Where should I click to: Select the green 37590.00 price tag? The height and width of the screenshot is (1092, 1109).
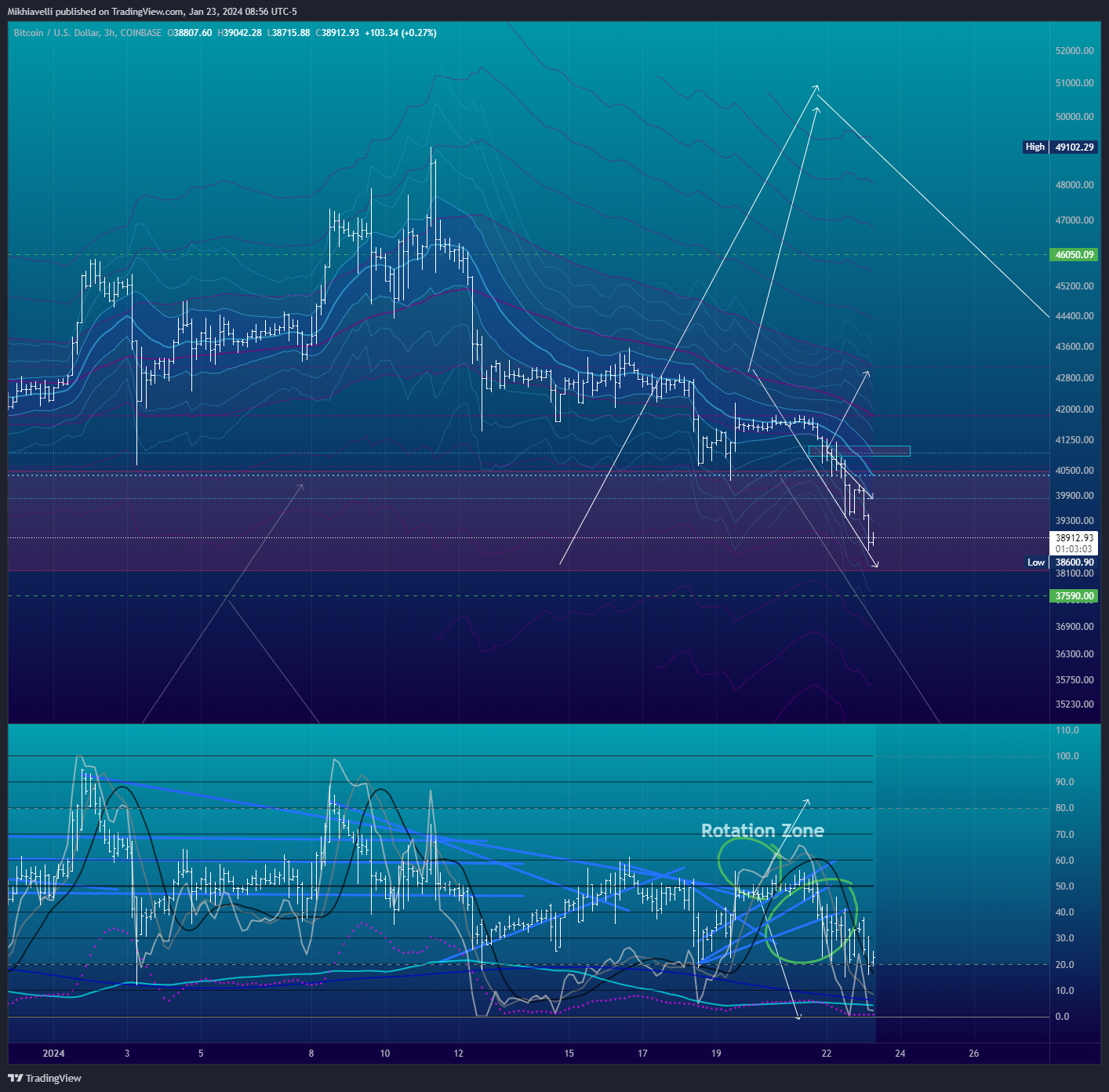coord(1074,596)
